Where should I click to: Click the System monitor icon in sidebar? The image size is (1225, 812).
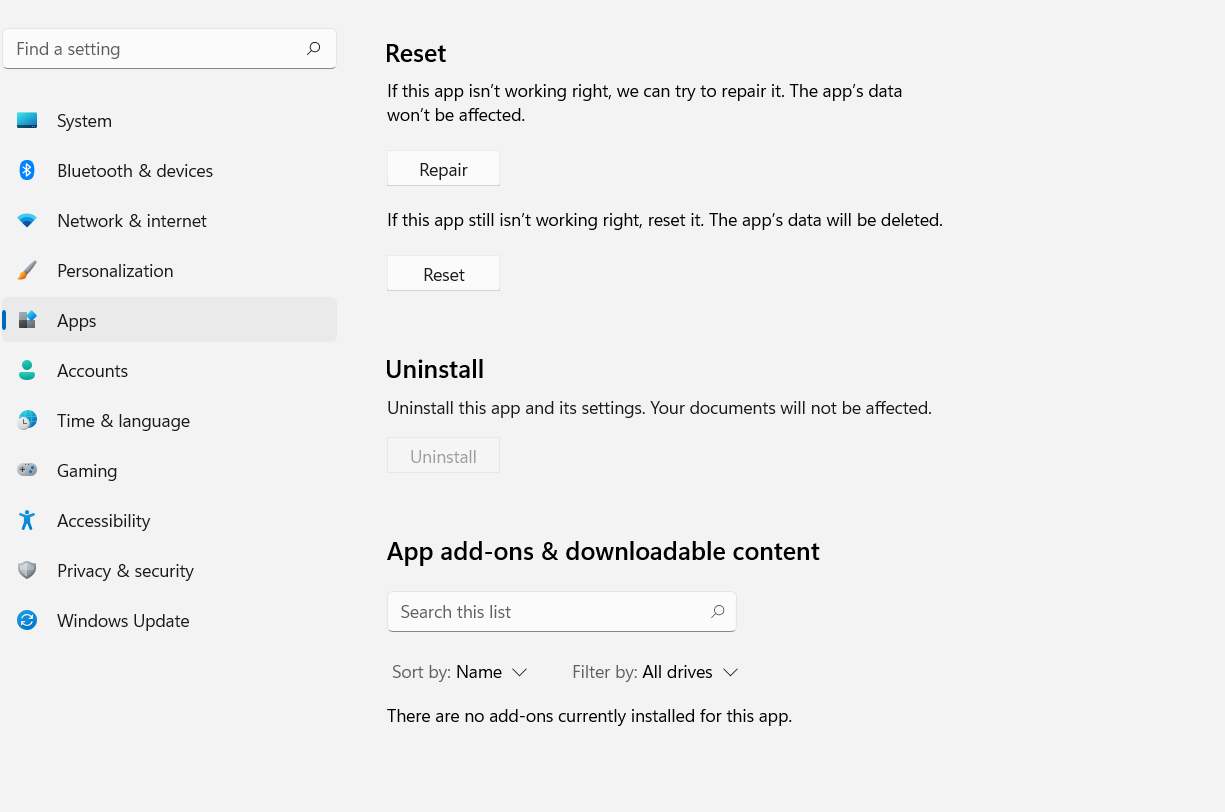[x=27, y=121]
